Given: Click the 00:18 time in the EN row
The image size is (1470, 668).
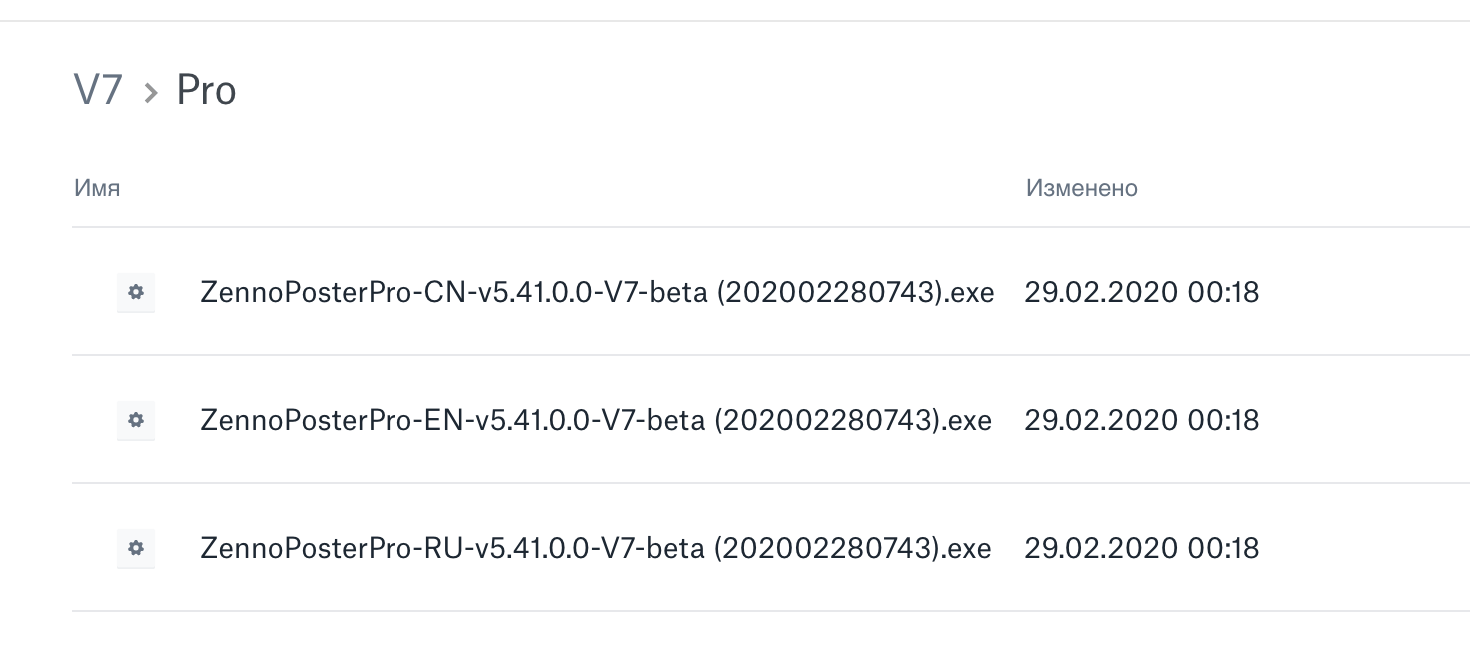Looking at the screenshot, I should pyautogui.click(x=1223, y=421).
